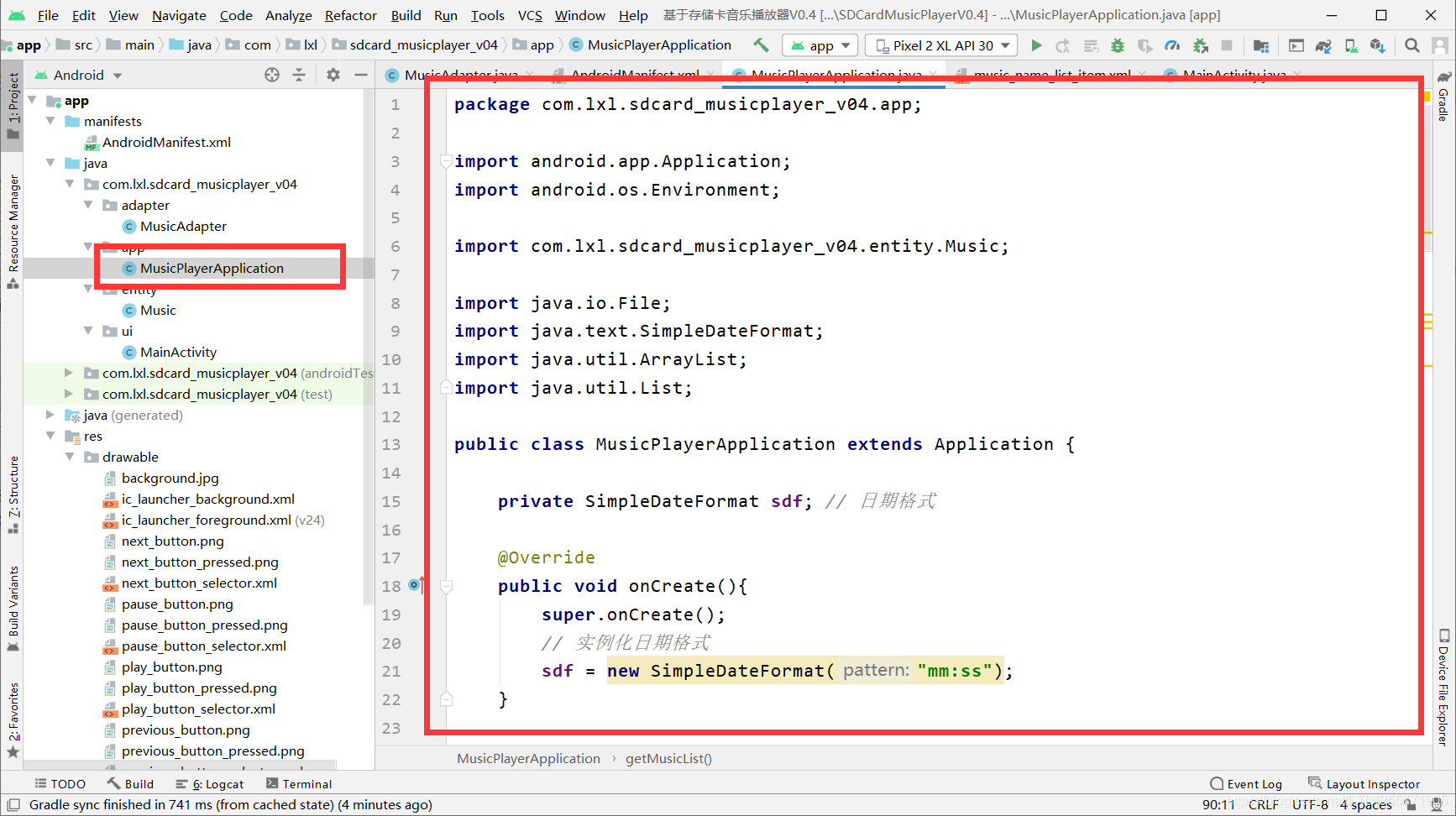Image resolution: width=1456 pixels, height=816 pixels.
Task: Open Project panel settings gear
Action: click(333, 75)
